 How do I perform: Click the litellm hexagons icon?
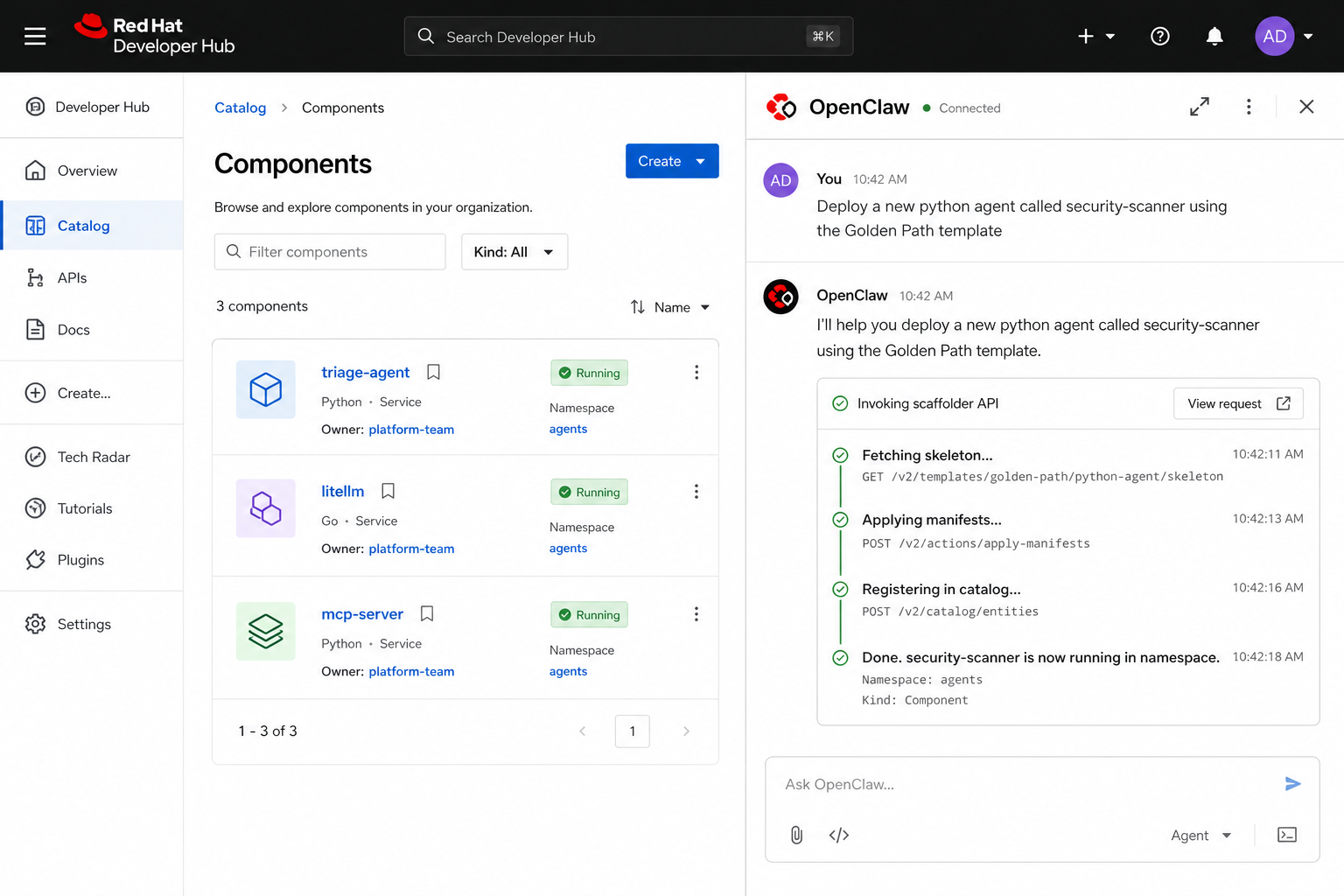266,508
